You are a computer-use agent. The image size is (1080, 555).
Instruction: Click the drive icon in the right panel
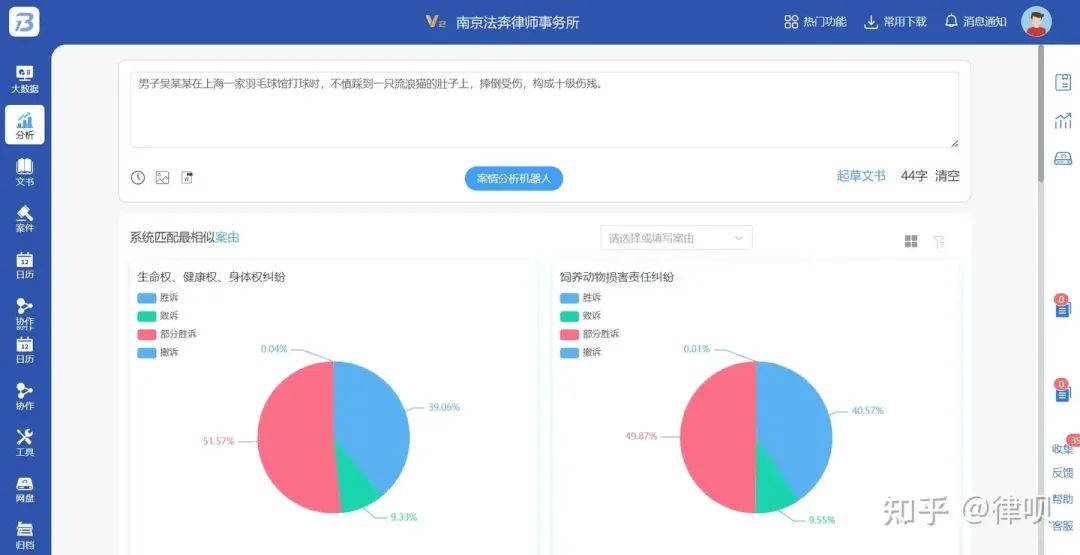1063,158
